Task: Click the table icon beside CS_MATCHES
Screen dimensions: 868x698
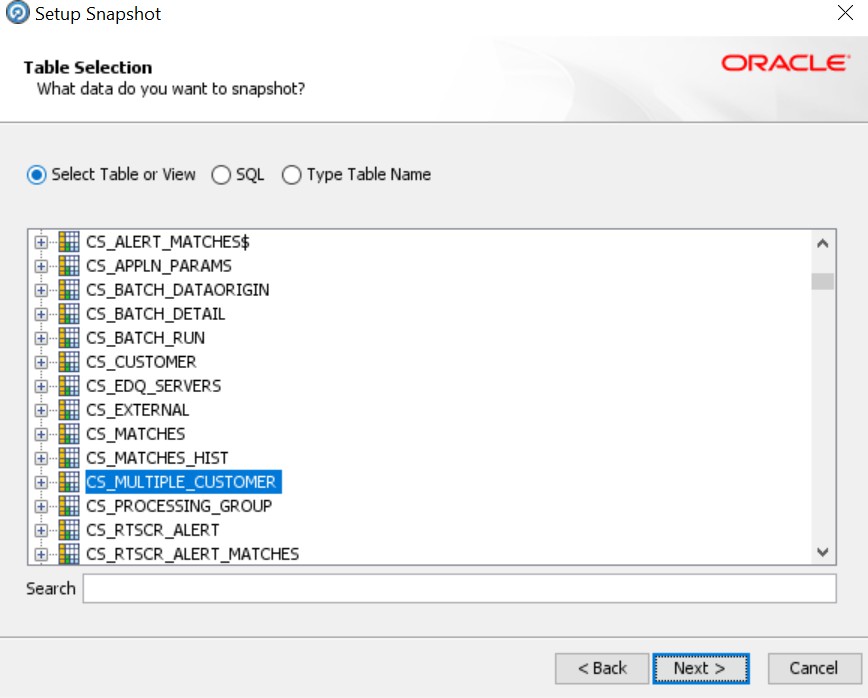Action: [x=69, y=434]
